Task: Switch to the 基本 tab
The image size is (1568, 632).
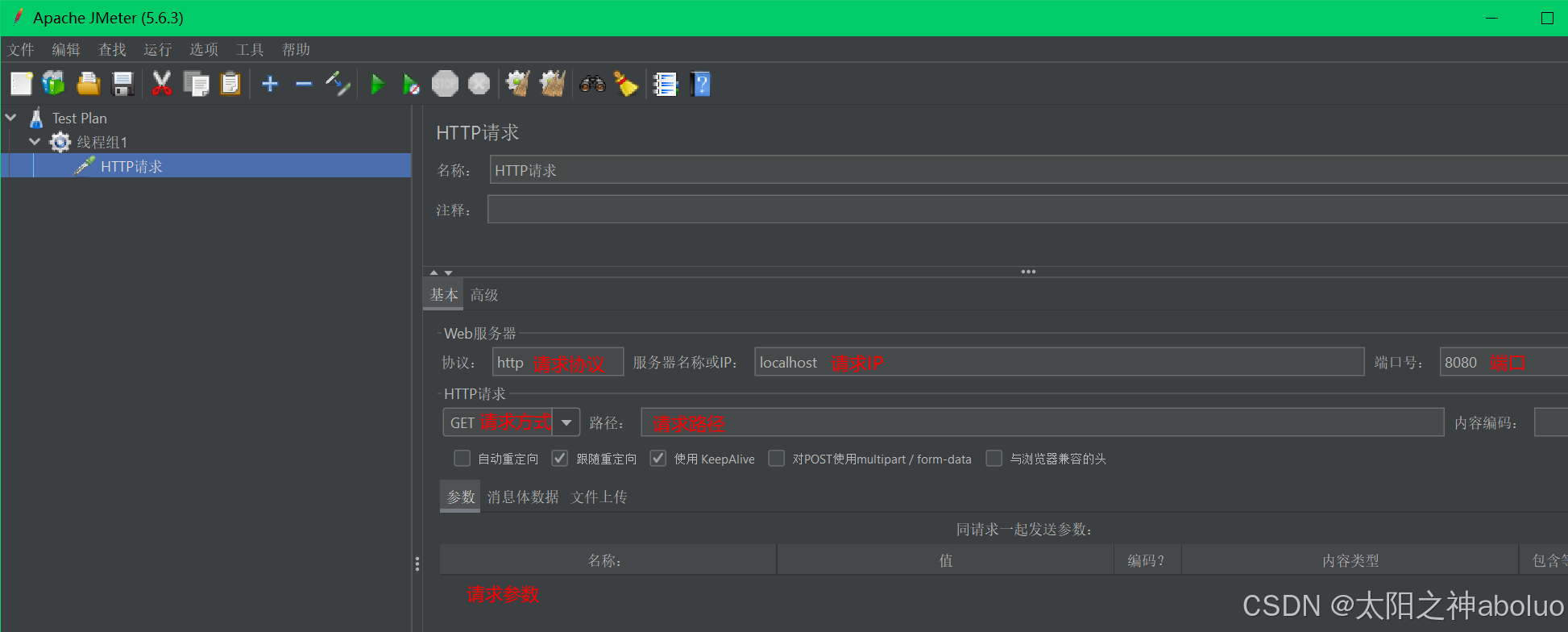Action: click(443, 295)
